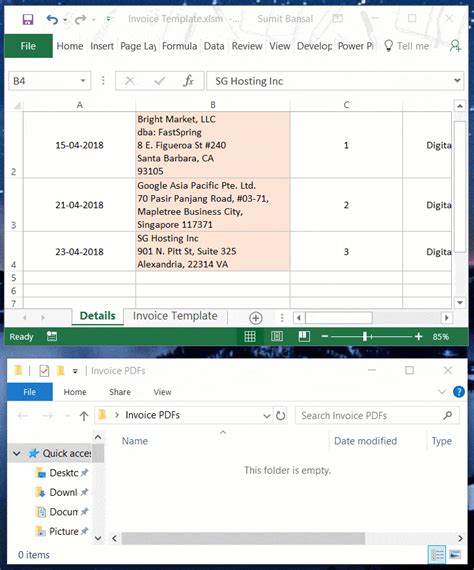Click horizontal scroll right arrow in Excel
This screenshot has width=474, height=570.
point(446,318)
